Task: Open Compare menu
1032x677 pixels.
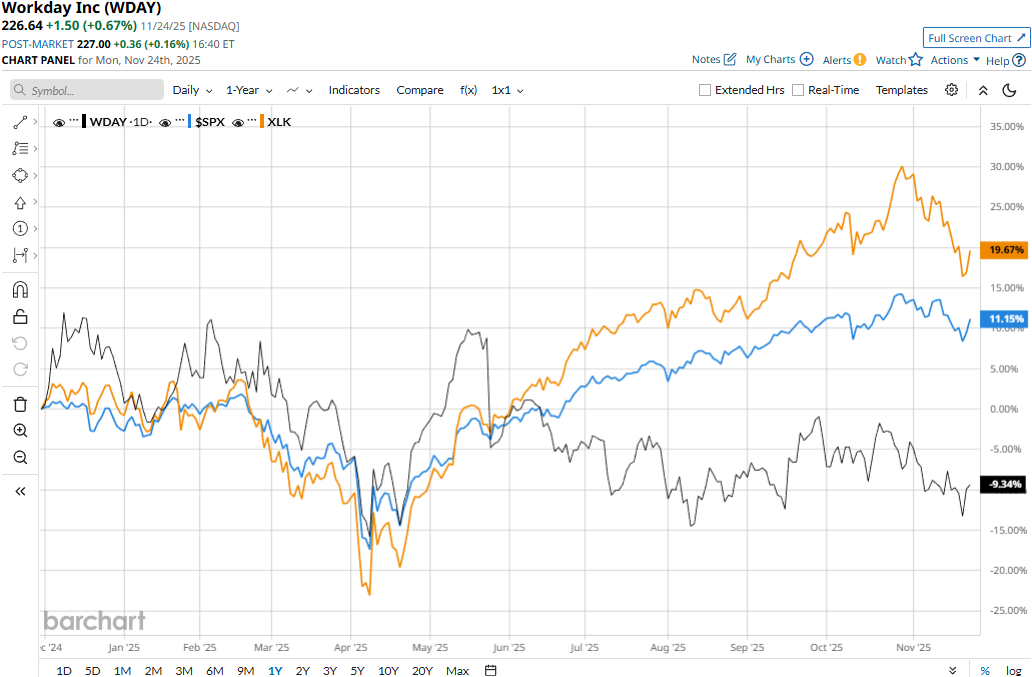Action: tap(420, 90)
